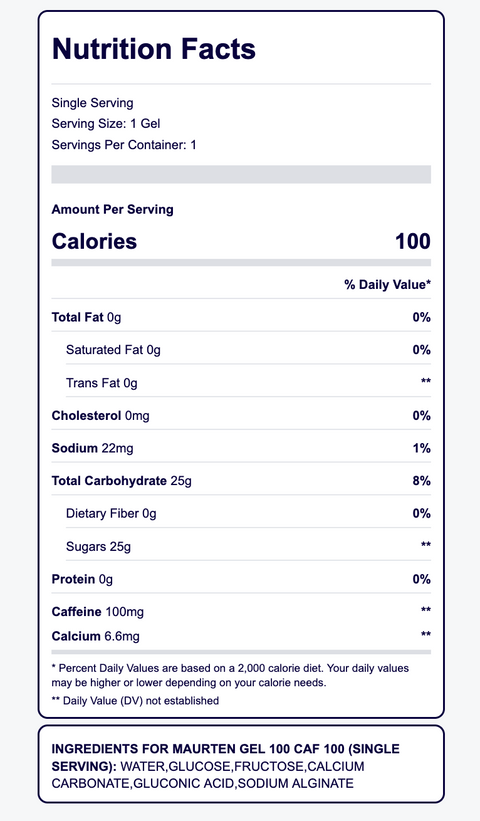Click the % Daily Value* header

click(x=387, y=285)
